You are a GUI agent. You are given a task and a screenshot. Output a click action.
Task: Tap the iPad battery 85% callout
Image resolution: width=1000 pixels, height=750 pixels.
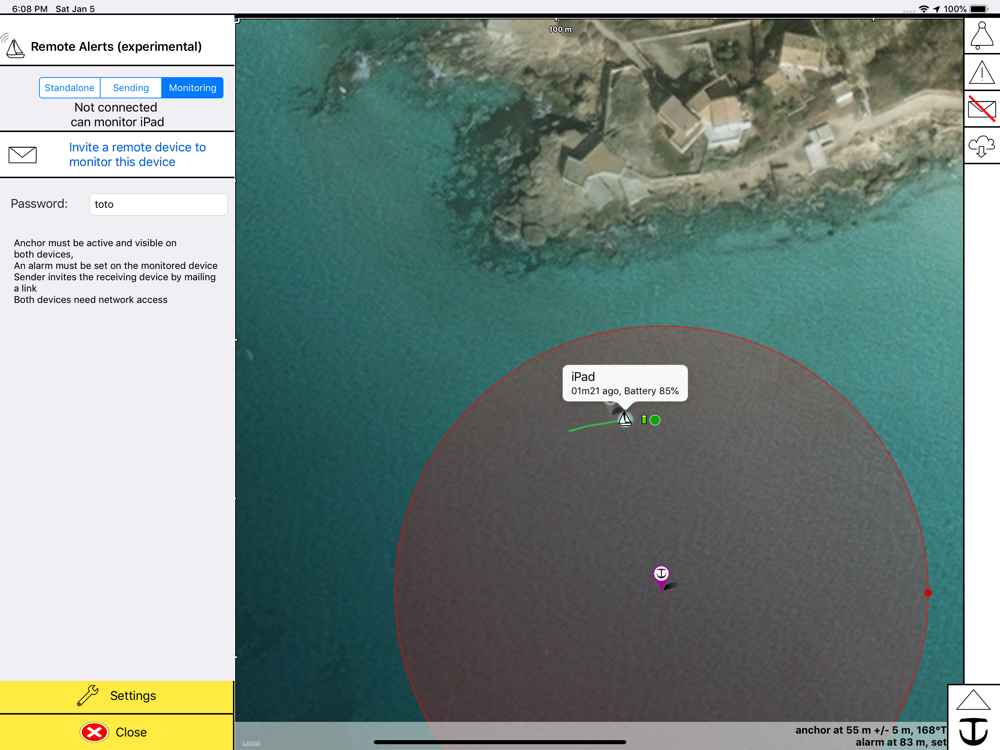coord(625,383)
